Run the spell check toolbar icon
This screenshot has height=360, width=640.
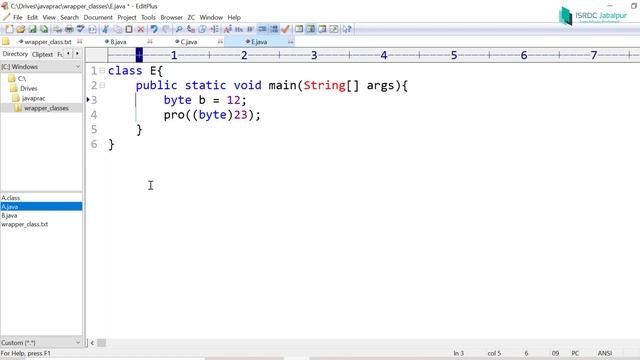click(80, 29)
